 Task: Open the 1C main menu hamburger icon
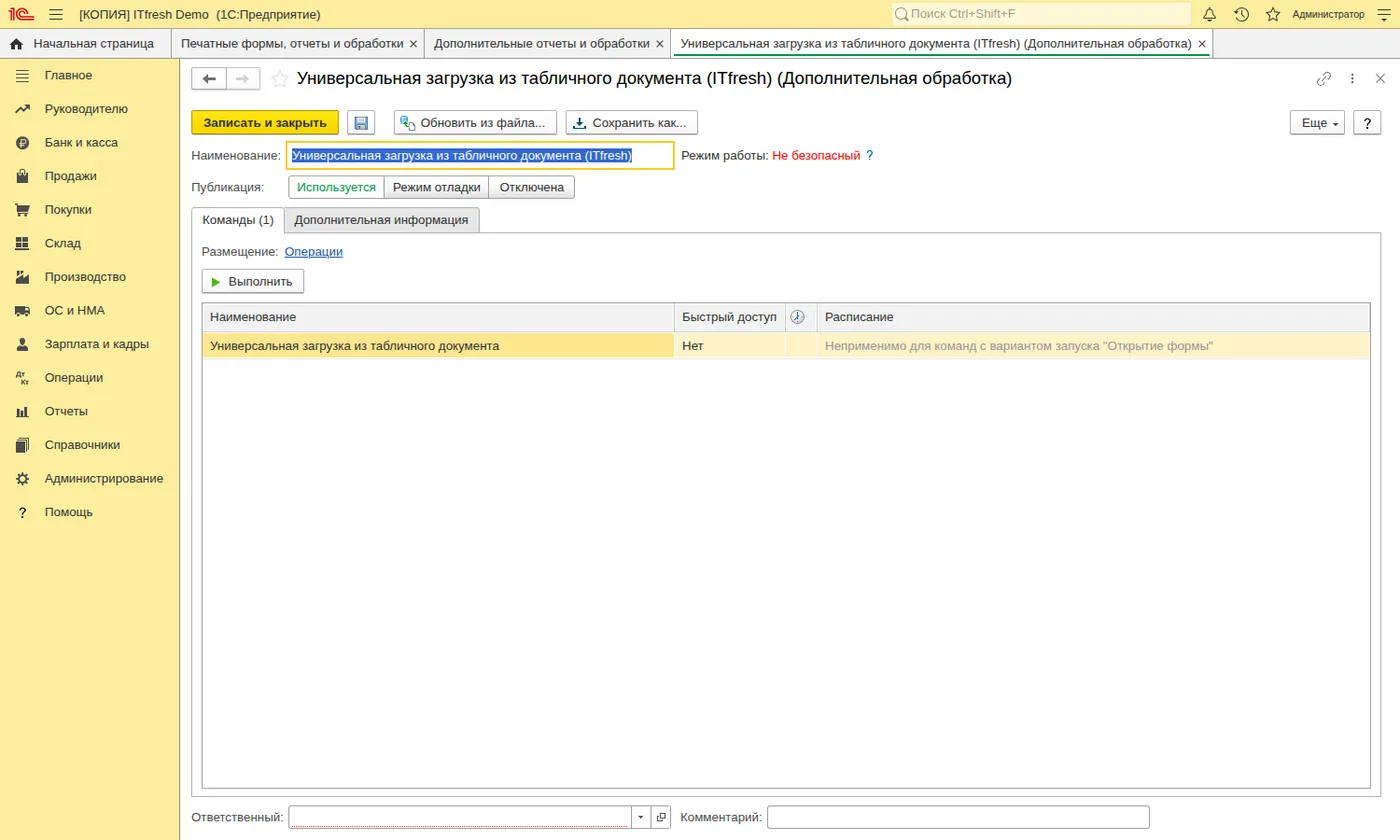56,14
